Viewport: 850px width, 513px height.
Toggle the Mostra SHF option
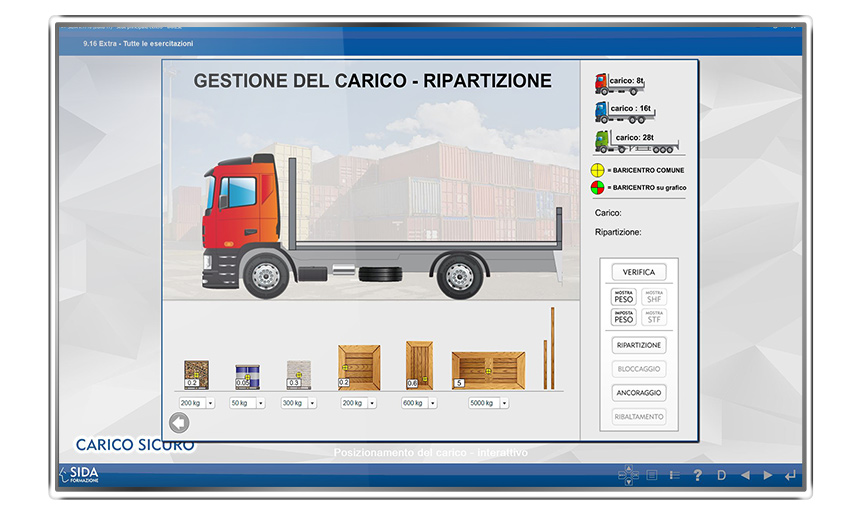tap(654, 296)
